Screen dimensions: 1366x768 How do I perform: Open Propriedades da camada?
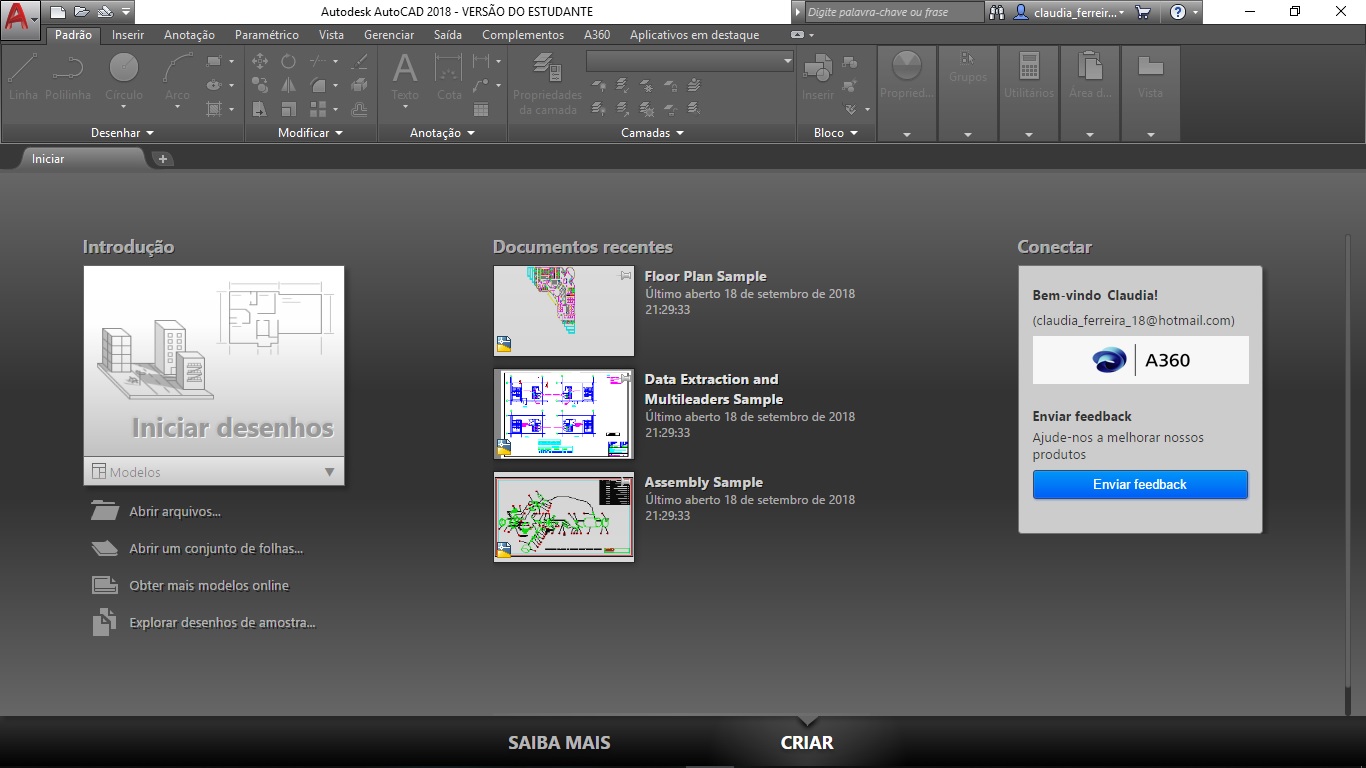(547, 83)
